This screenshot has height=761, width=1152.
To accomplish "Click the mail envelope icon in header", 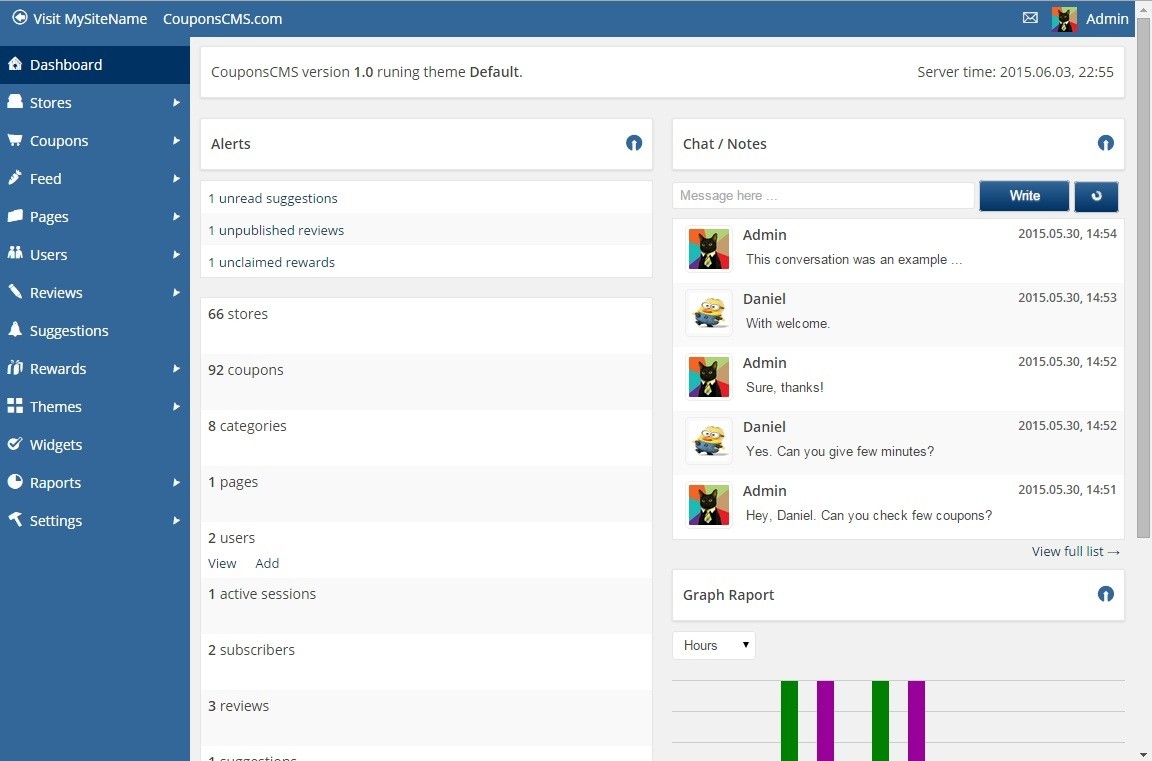I will (1030, 18).
